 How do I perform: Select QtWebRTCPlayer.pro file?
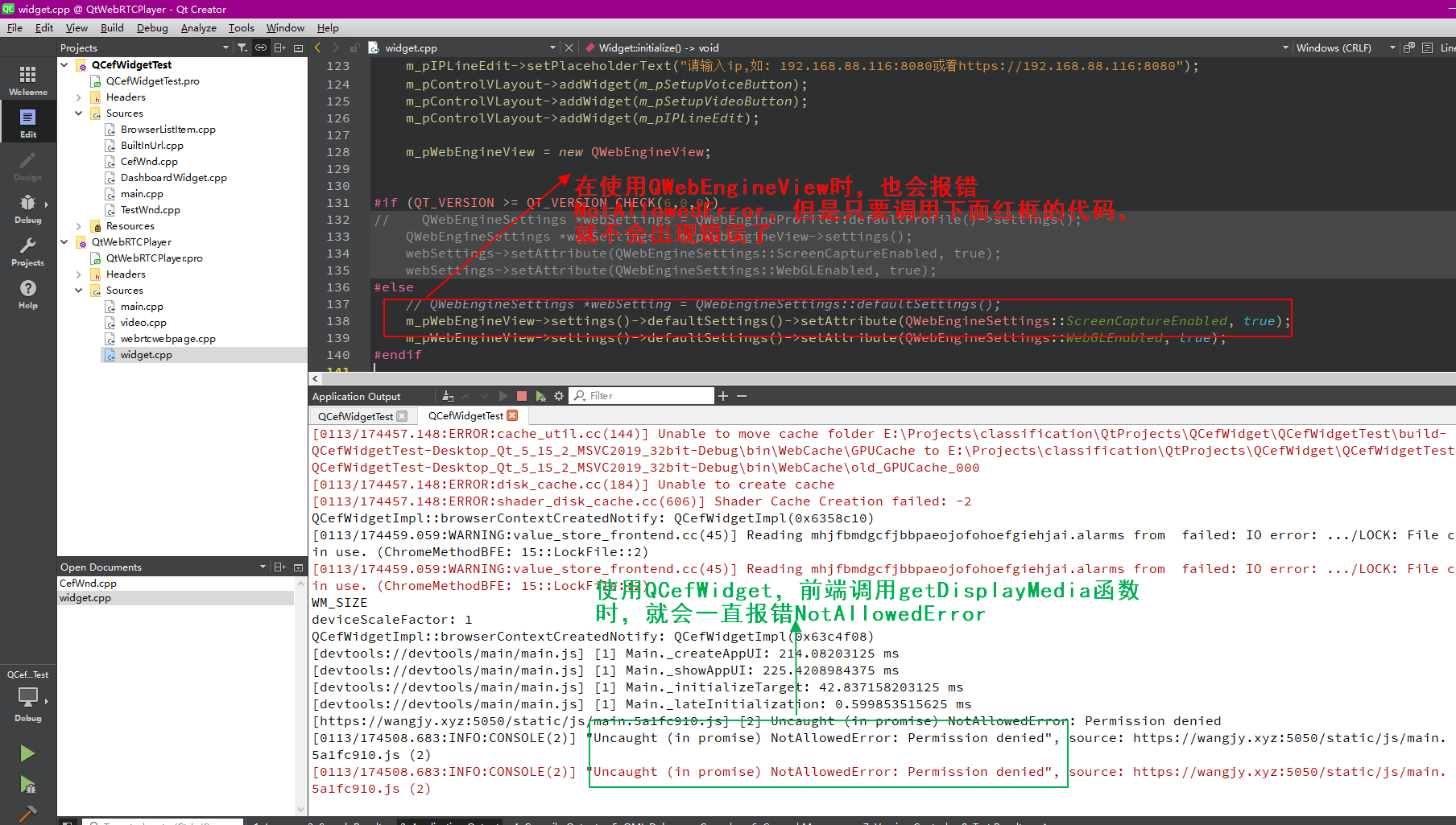coord(154,258)
